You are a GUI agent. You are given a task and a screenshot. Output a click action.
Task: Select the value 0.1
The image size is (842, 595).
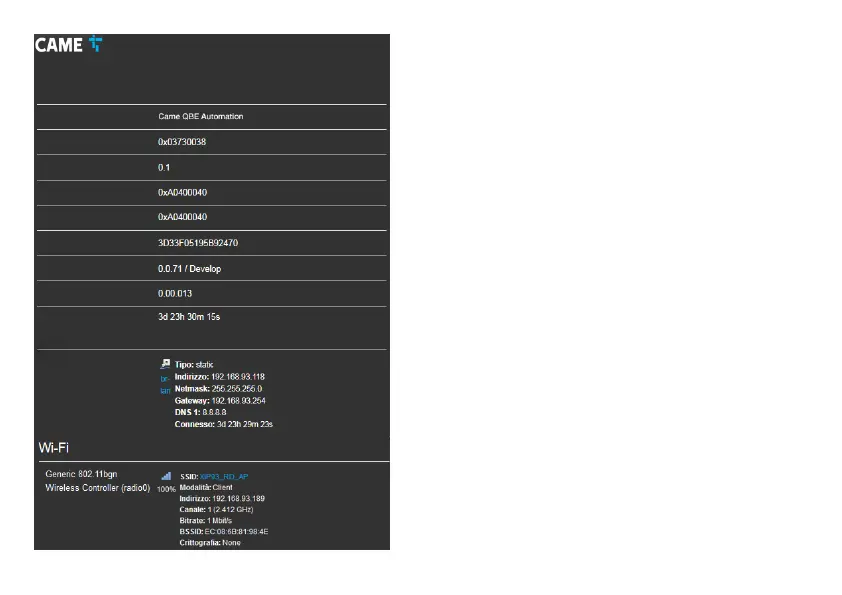164,168
